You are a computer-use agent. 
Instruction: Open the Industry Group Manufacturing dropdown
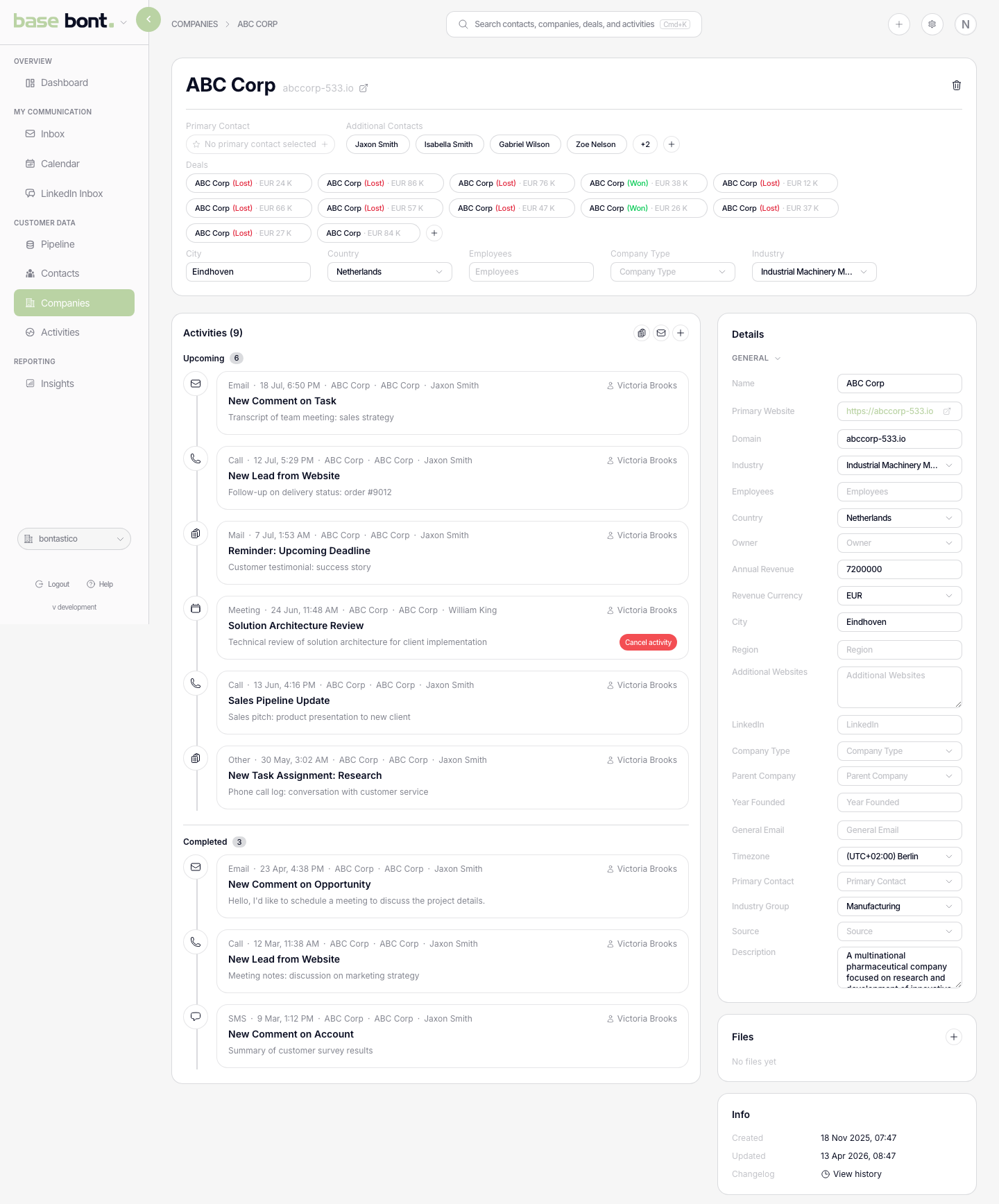pyautogui.click(x=900, y=906)
